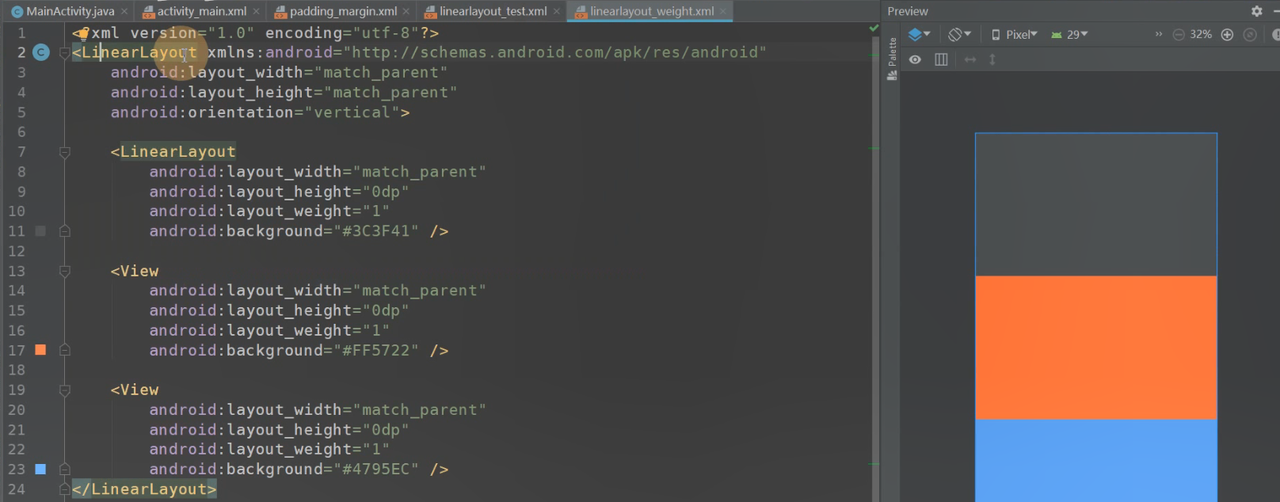
Task: Open the Pixel device dropdown
Action: click(x=1014, y=34)
